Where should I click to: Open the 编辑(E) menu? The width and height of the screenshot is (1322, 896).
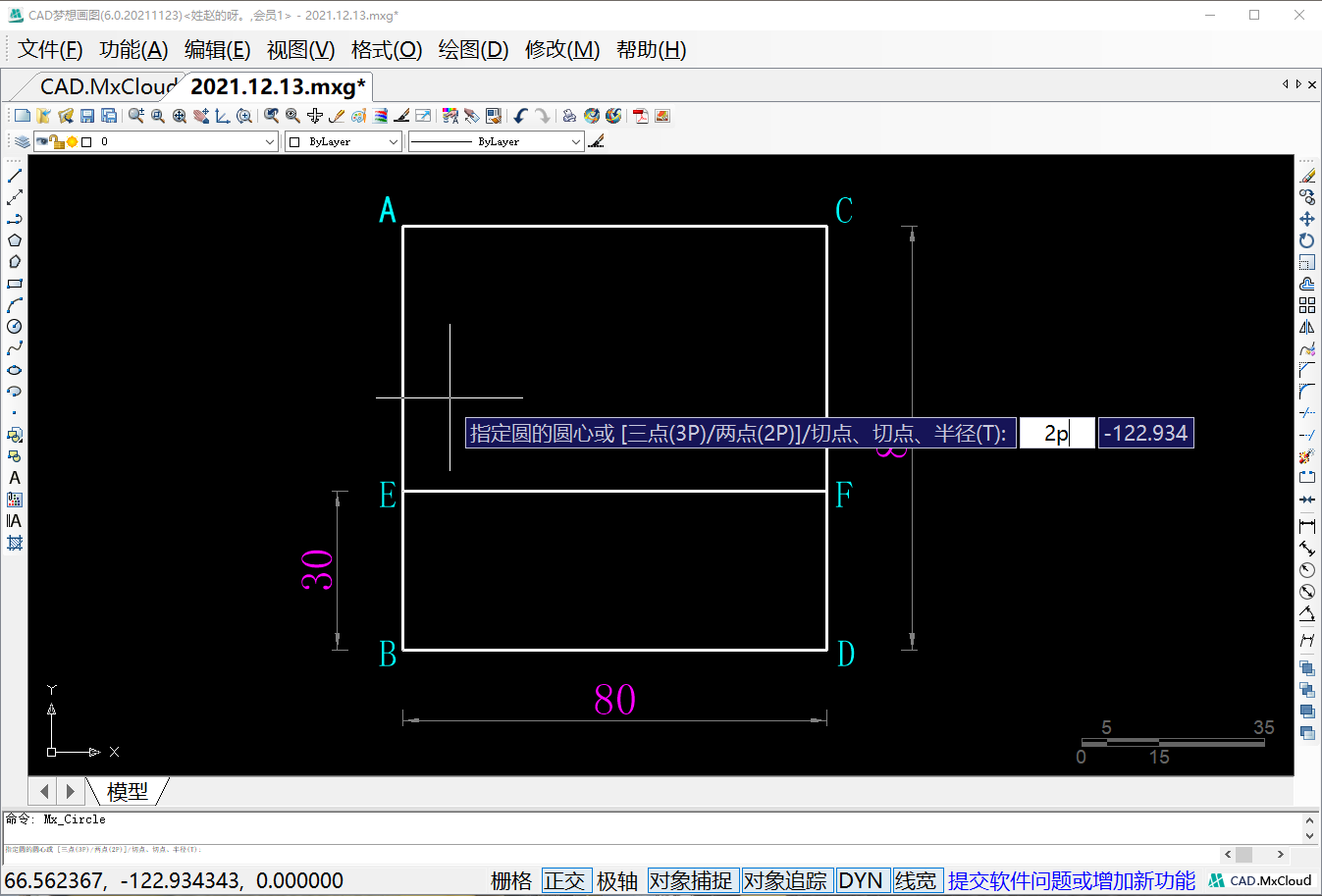(218, 49)
